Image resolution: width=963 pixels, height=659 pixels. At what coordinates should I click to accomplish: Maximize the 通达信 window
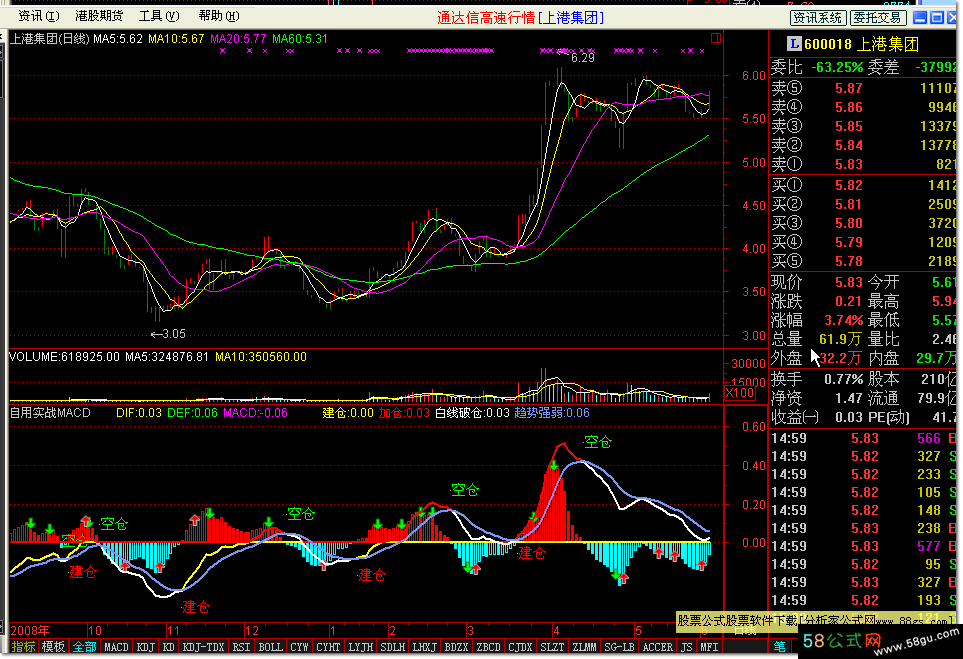[937, 17]
